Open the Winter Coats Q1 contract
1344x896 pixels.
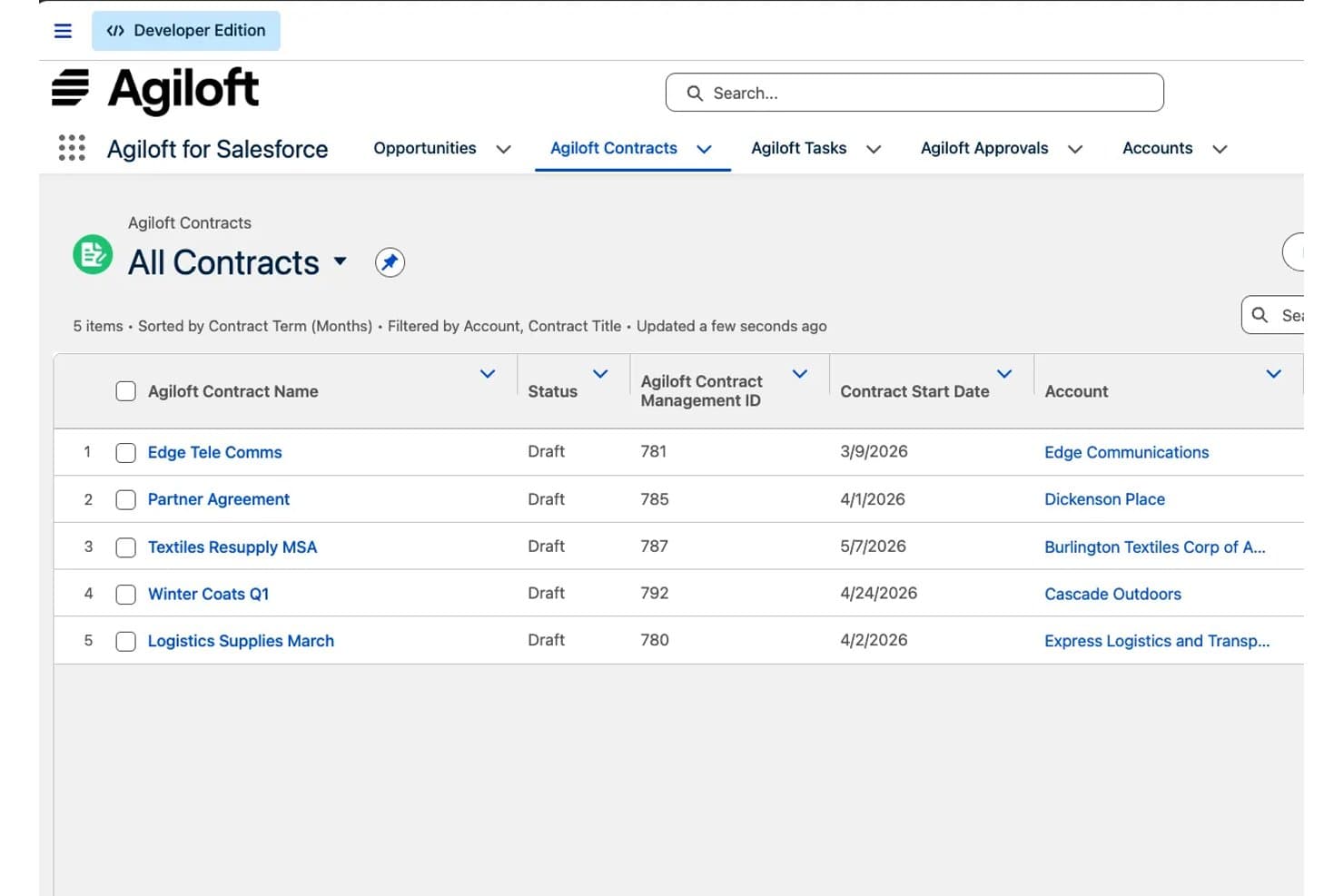pos(209,595)
